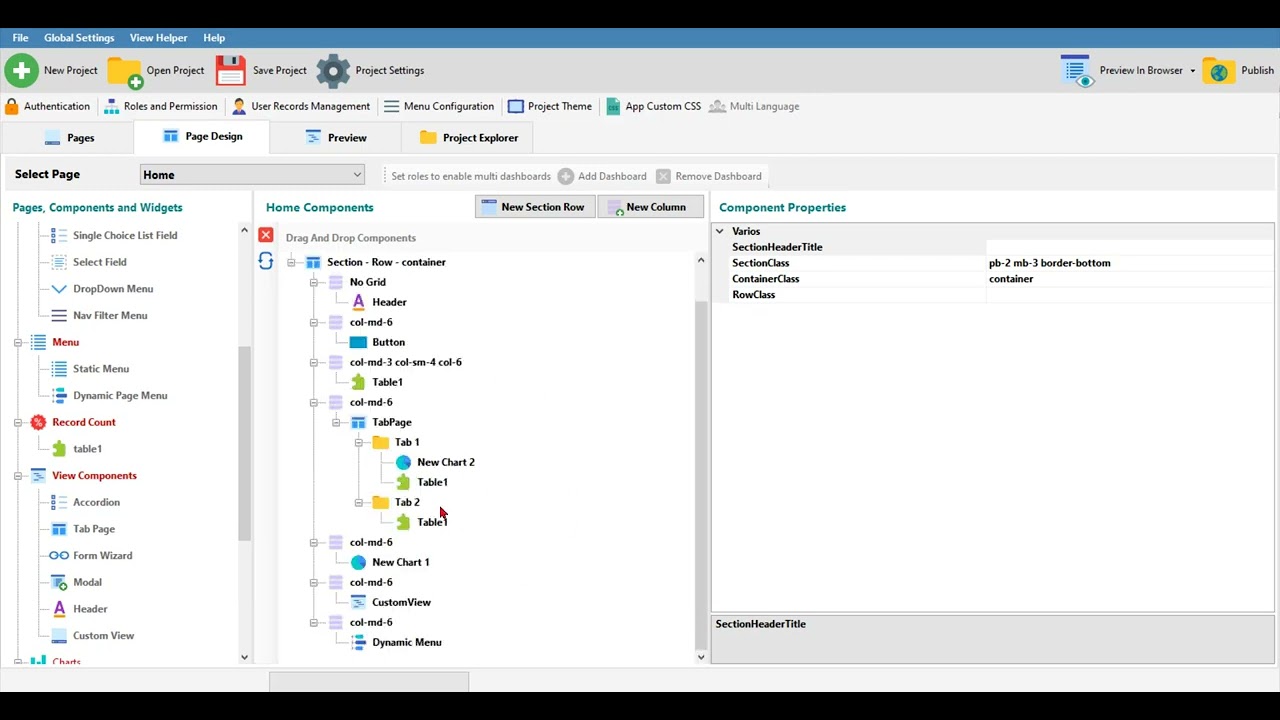This screenshot has height=720, width=1280.
Task: Select New Chart 2 in Tab 1
Action: pos(446,462)
